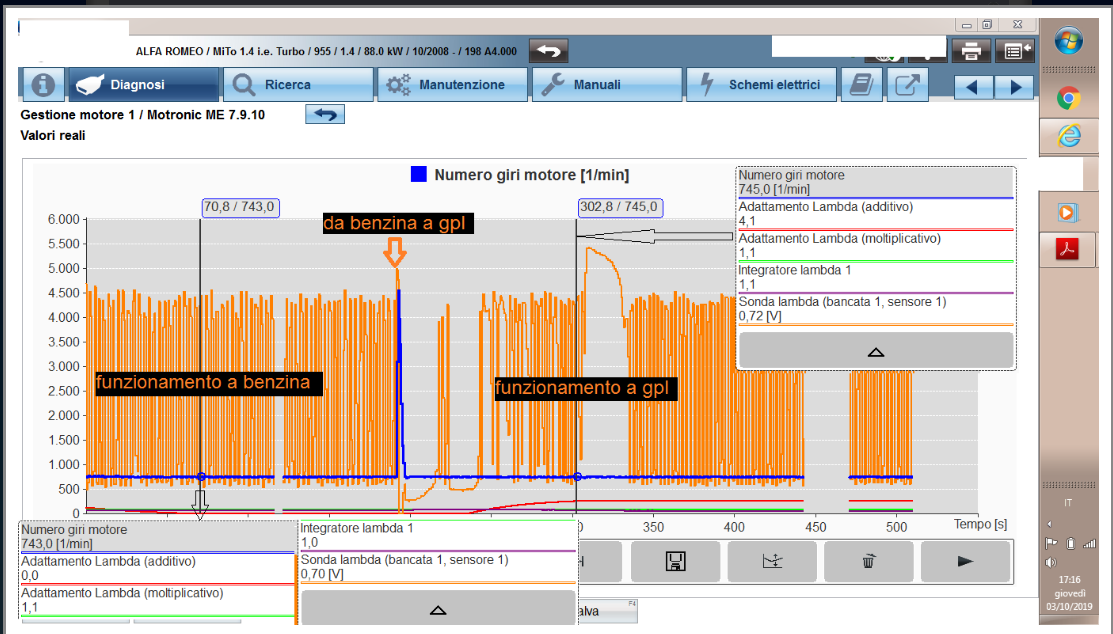Open the media player taskbar icon
This screenshot has height=634, width=1113.
(x=1067, y=212)
